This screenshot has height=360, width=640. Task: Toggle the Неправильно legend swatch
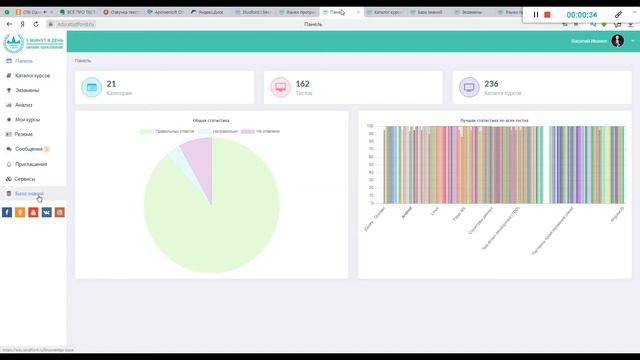click(x=204, y=131)
